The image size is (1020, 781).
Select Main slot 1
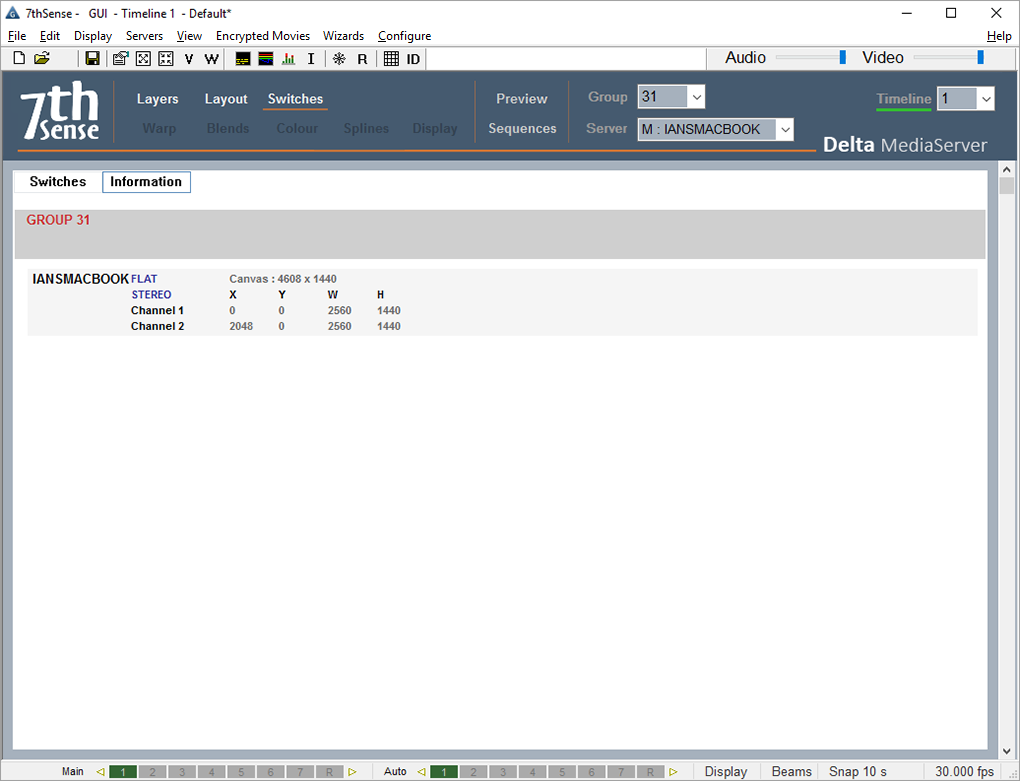(x=123, y=772)
